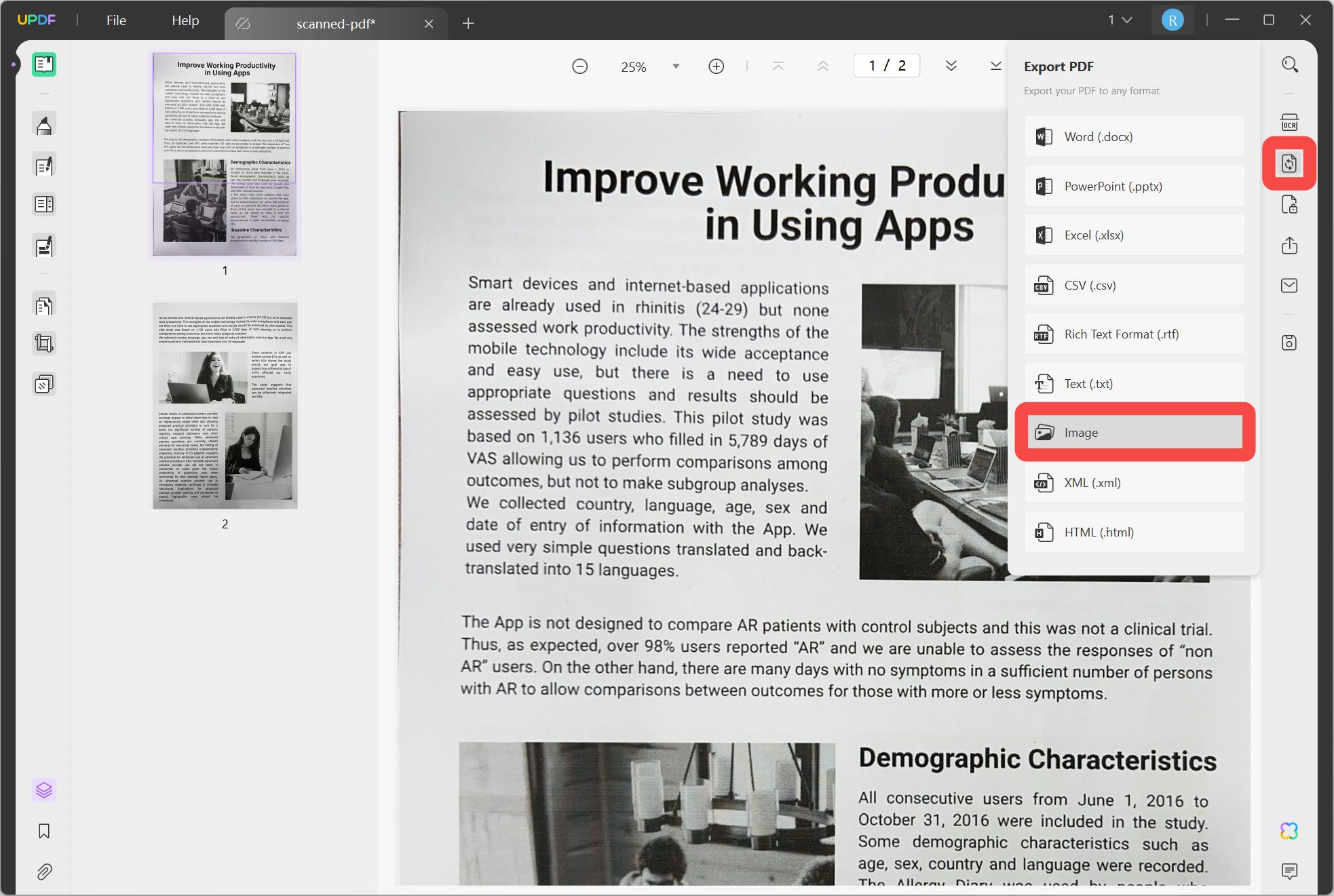The height and width of the screenshot is (896, 1334).
Task: Open the tab count dropdown
Action: [x=1120, y=20]
